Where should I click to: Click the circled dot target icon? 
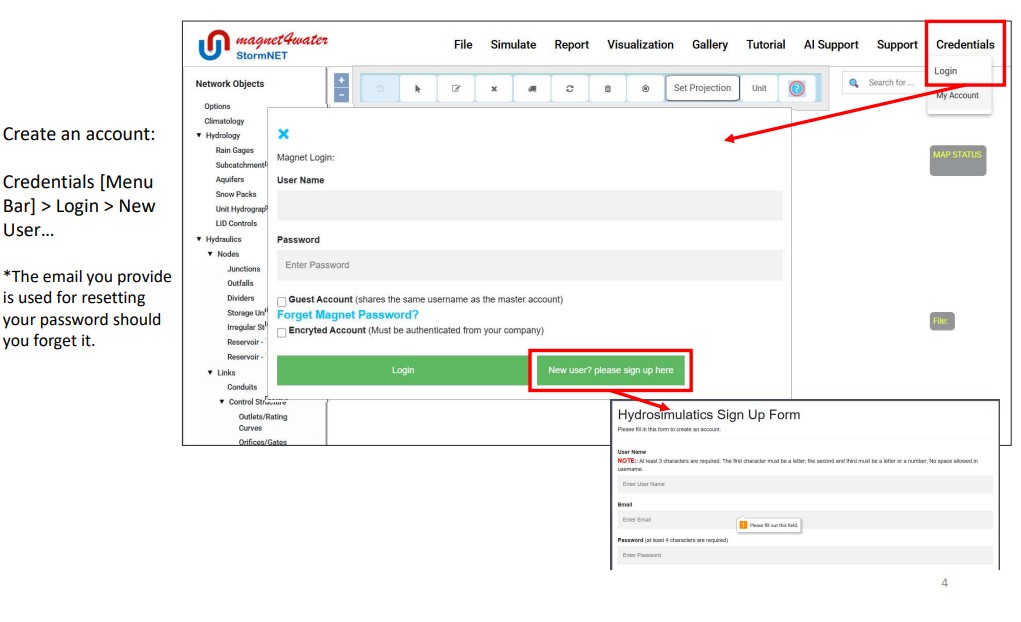[645, 89]
